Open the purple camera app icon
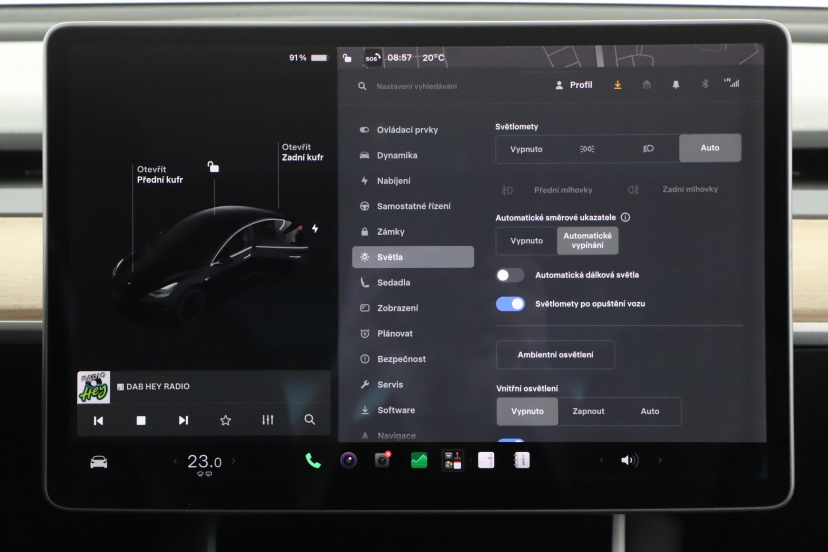Viewport: 828px width, 552px height. (348, 461)
